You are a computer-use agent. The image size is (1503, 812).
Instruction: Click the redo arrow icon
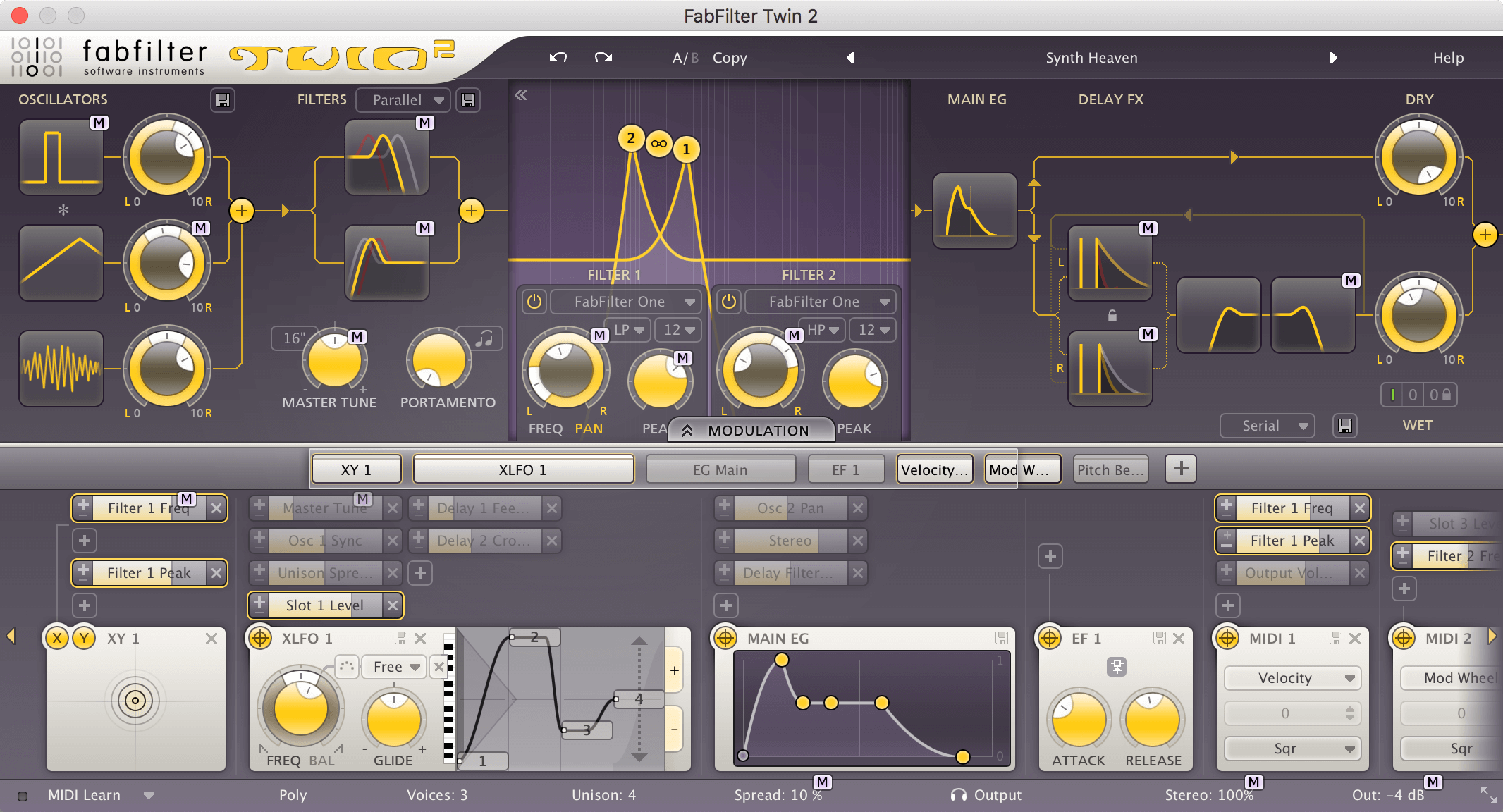[x=603, y=57]
